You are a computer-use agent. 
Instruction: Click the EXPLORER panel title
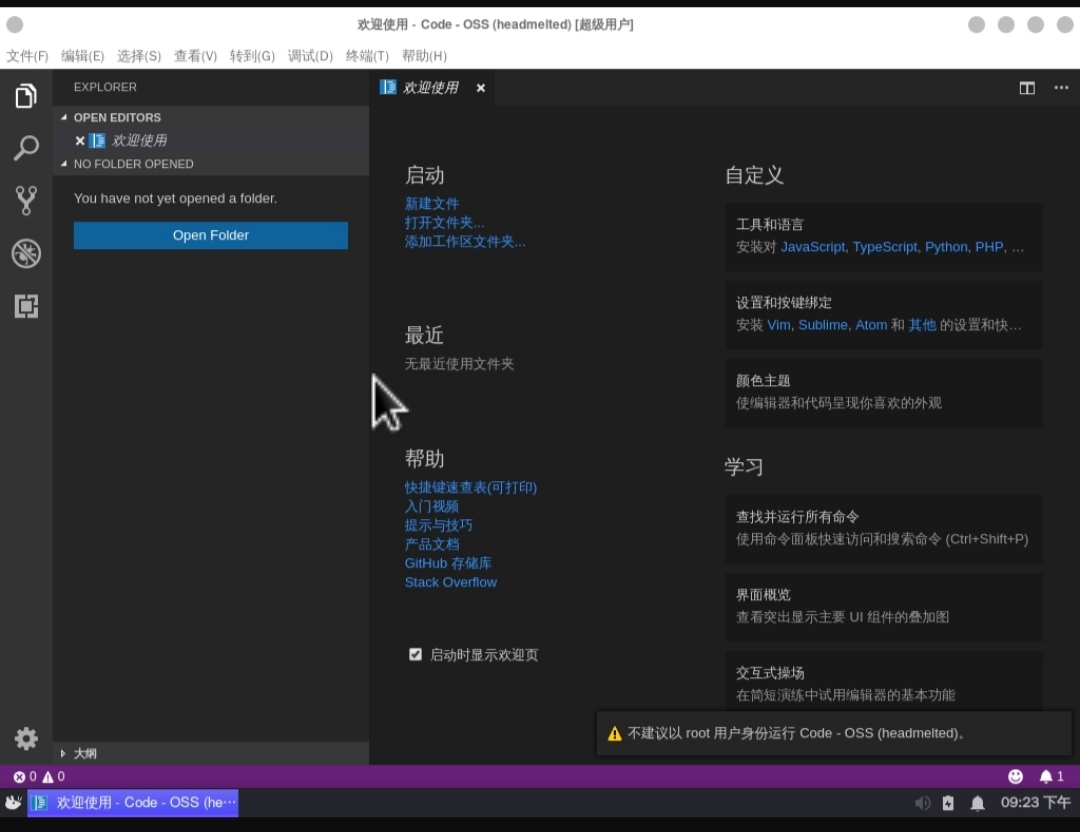click(105, 87)
